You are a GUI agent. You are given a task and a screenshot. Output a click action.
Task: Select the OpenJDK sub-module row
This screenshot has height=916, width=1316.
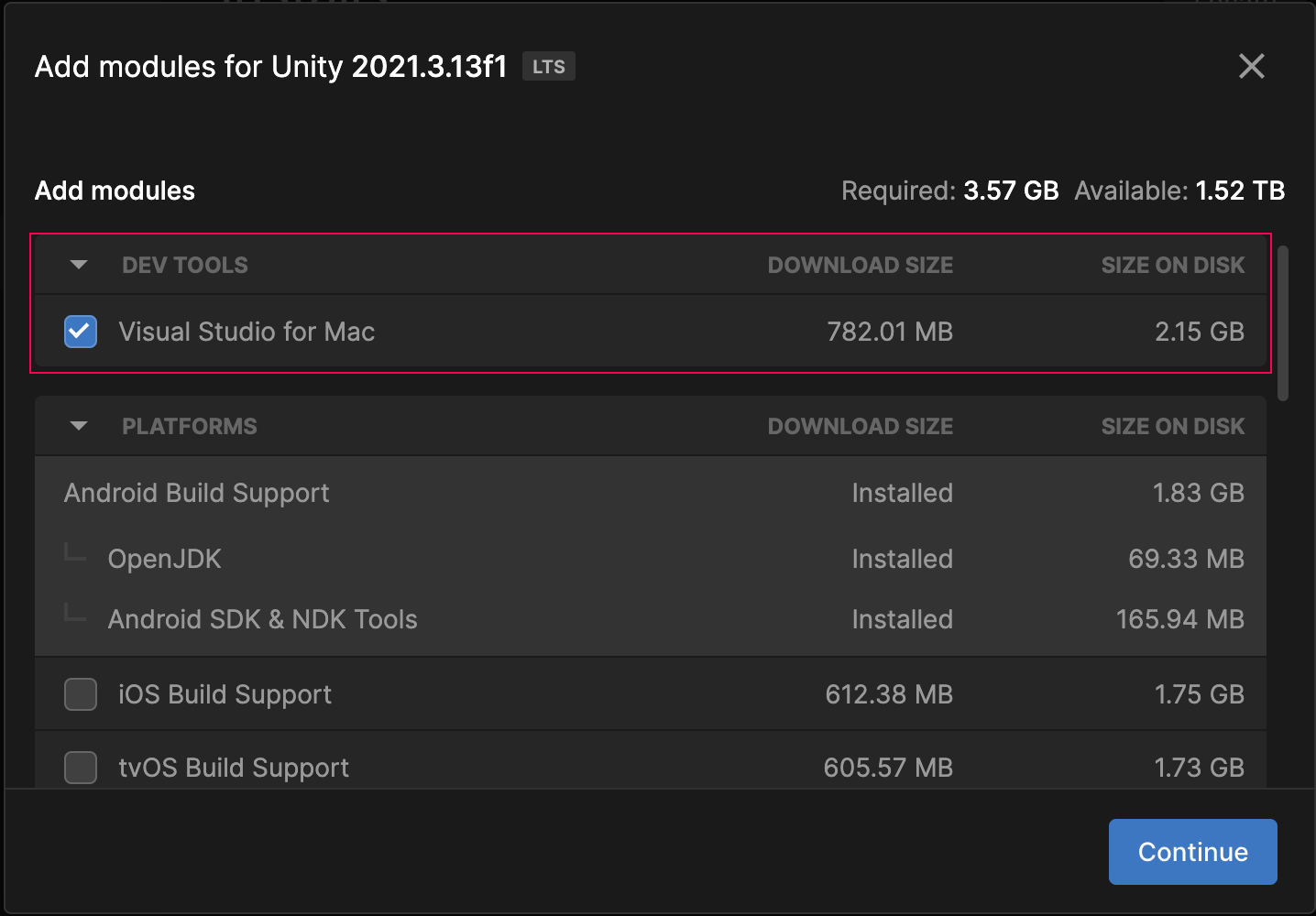pyautogui.click(x=165, y=559)
